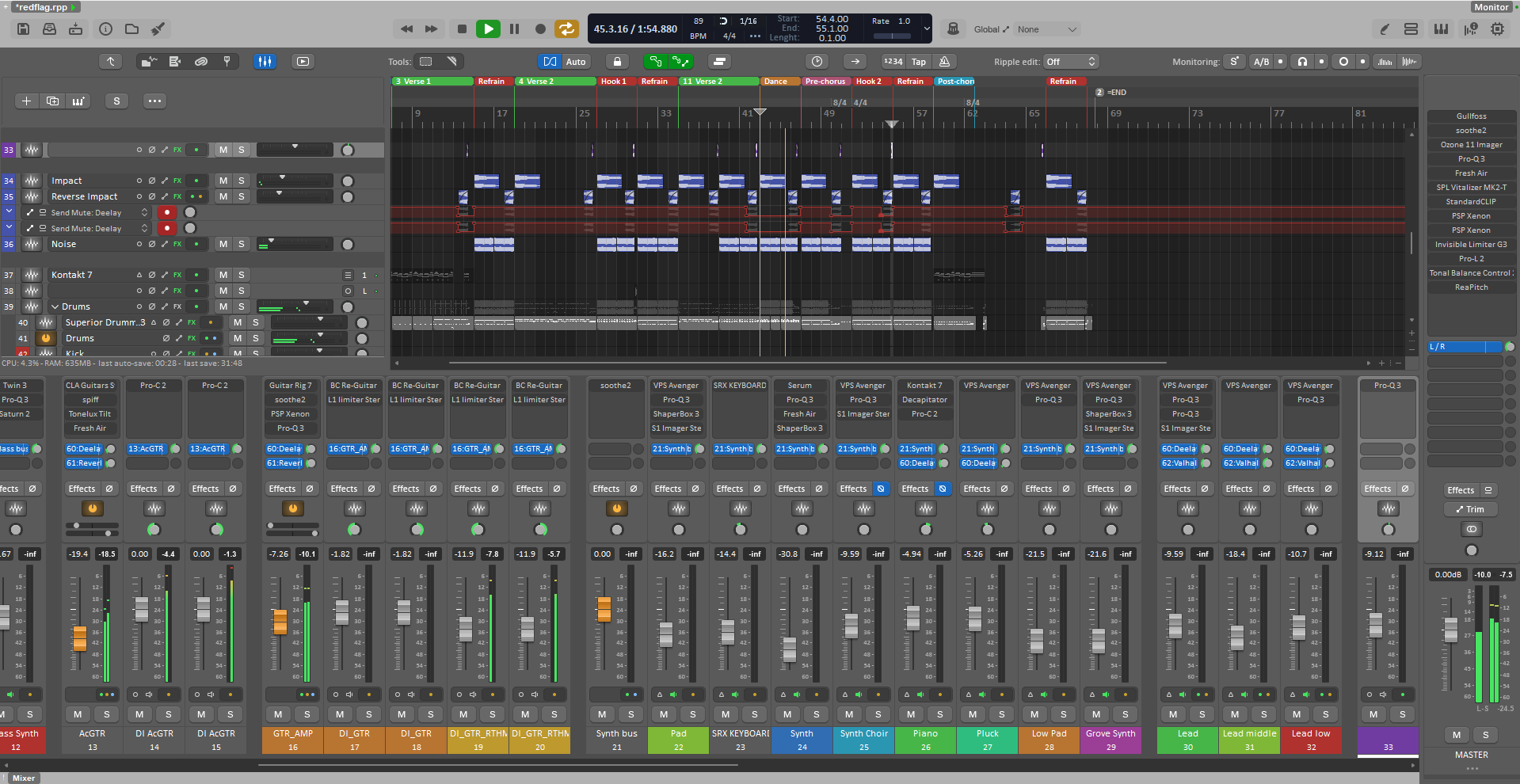Click the Tap tempo button
Screen dimensions: 1520x784
(x=918, y=62)
